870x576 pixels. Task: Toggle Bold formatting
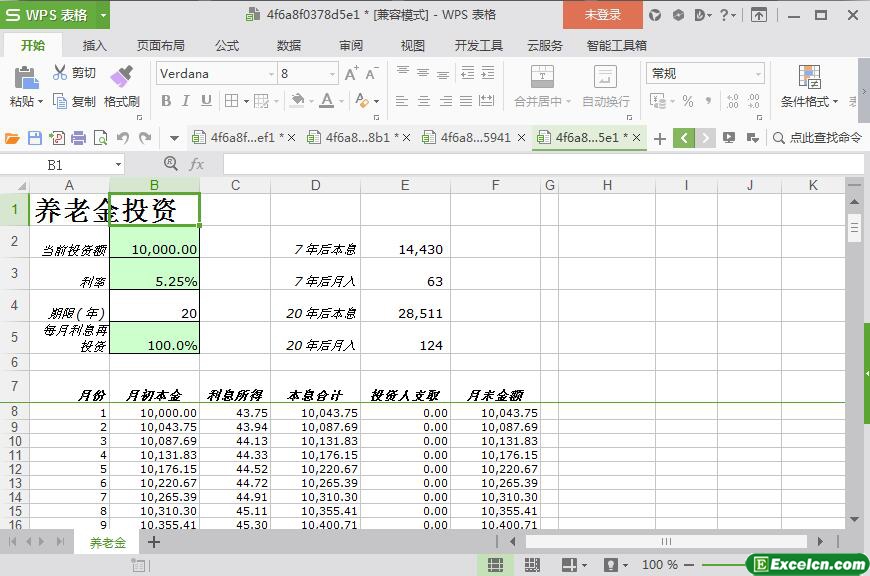pyautogui.click(x=166, y=101)
